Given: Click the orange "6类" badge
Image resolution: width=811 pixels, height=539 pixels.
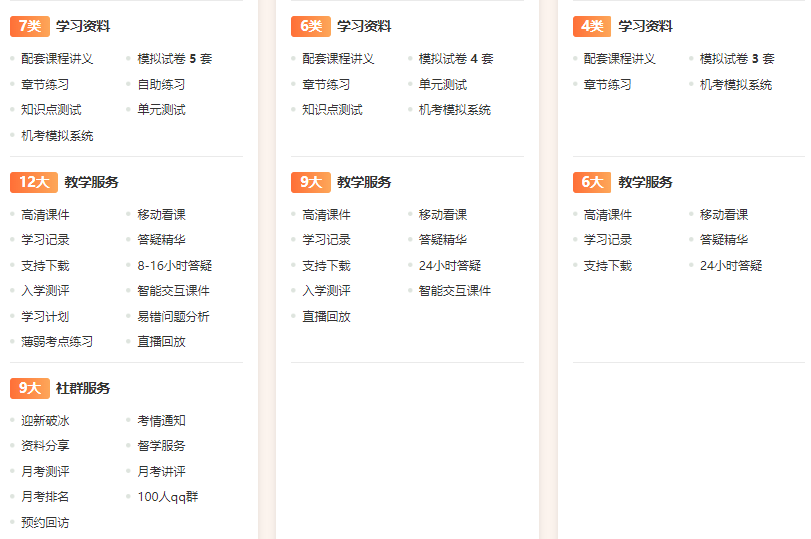Looking at the screenshot, I should tap(310, 26).
